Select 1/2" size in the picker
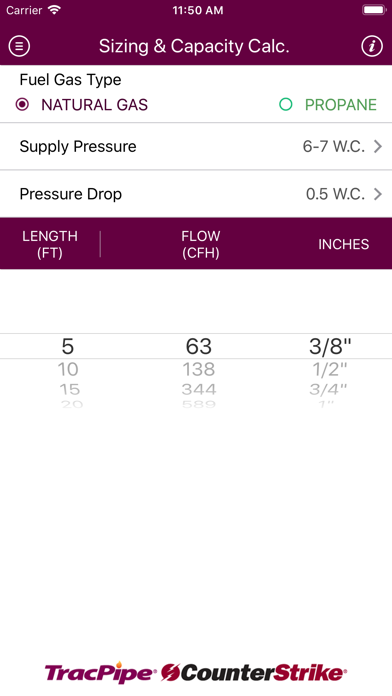Screen dimensions: 392x696 click(x=329, y=369)
